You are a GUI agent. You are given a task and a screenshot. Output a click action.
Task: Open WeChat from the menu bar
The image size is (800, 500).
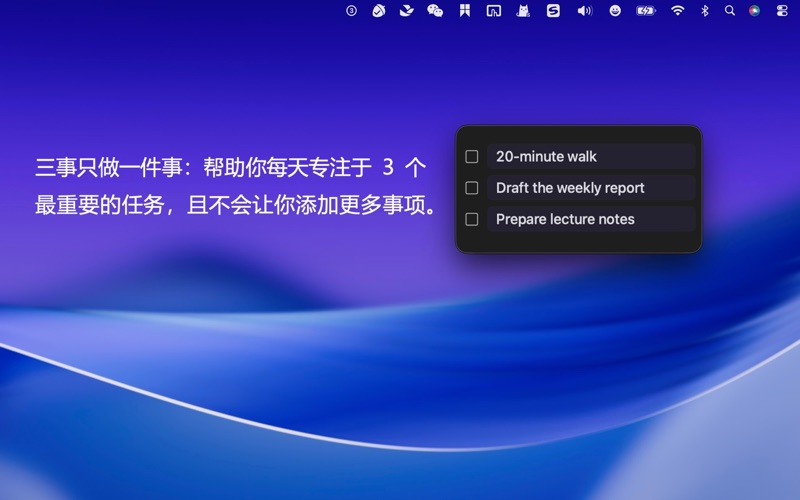[435, 11]
